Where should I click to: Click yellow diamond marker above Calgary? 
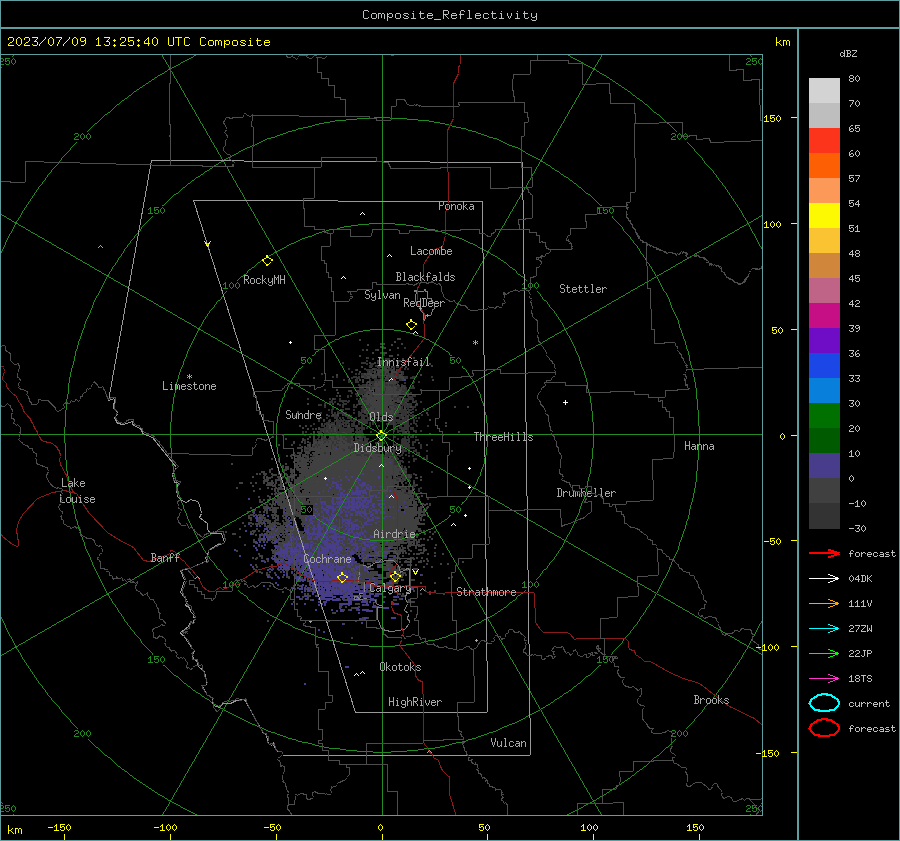pos(395,576)
